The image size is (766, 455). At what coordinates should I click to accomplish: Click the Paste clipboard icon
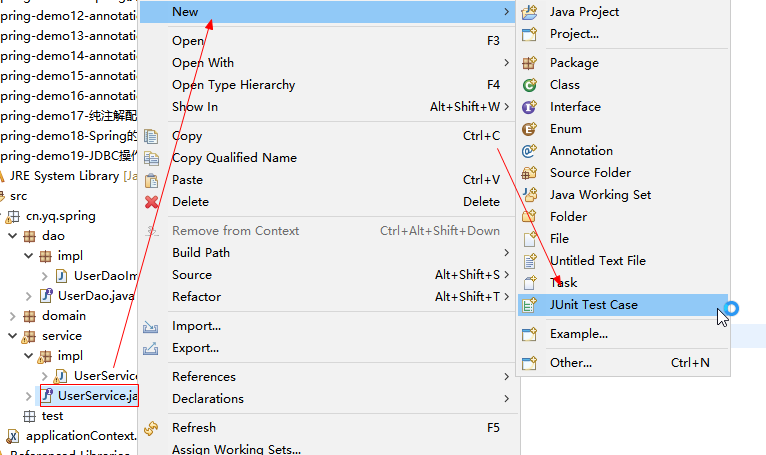[151, 180]
